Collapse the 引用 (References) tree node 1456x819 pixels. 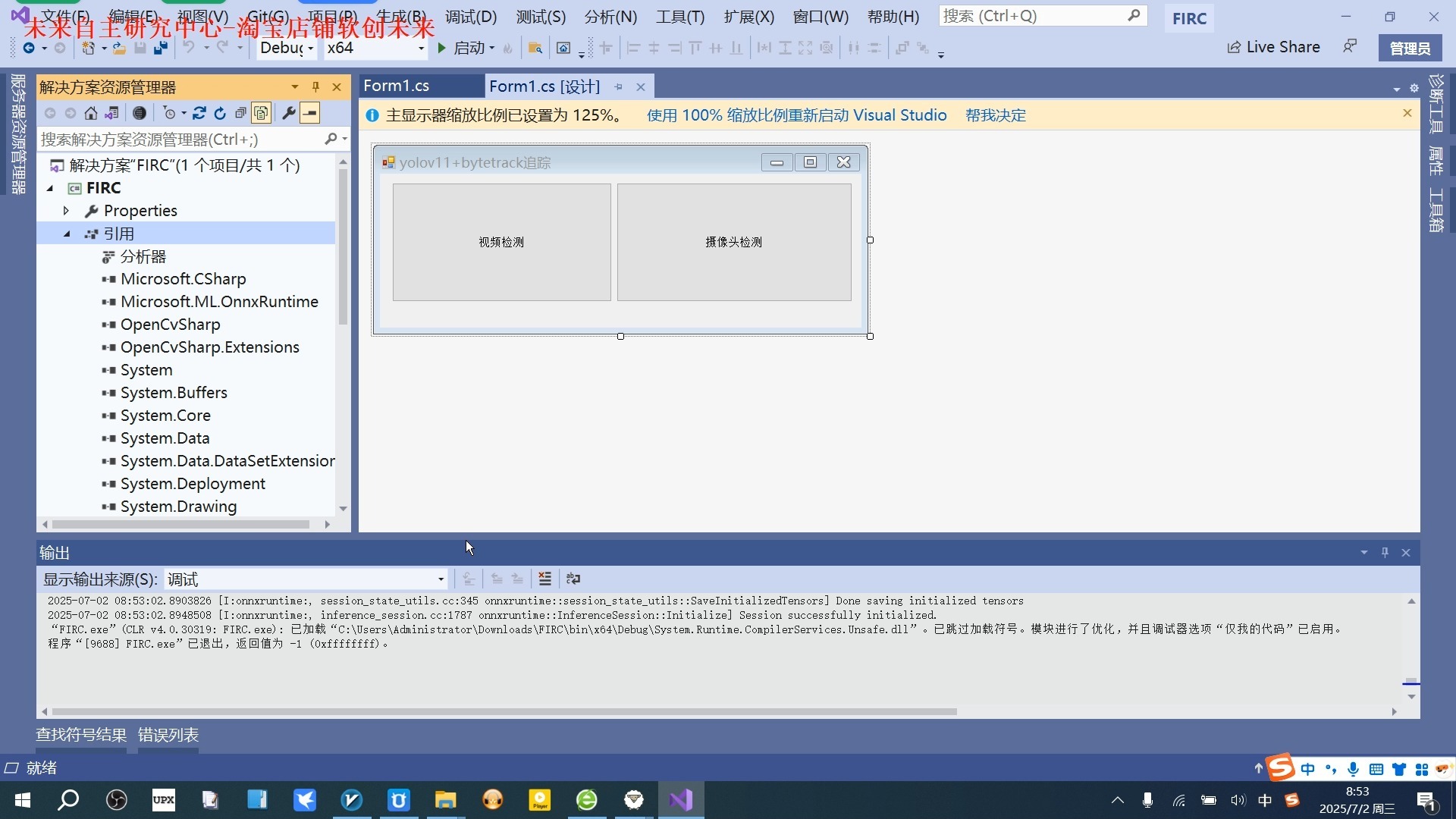point(67,234)
